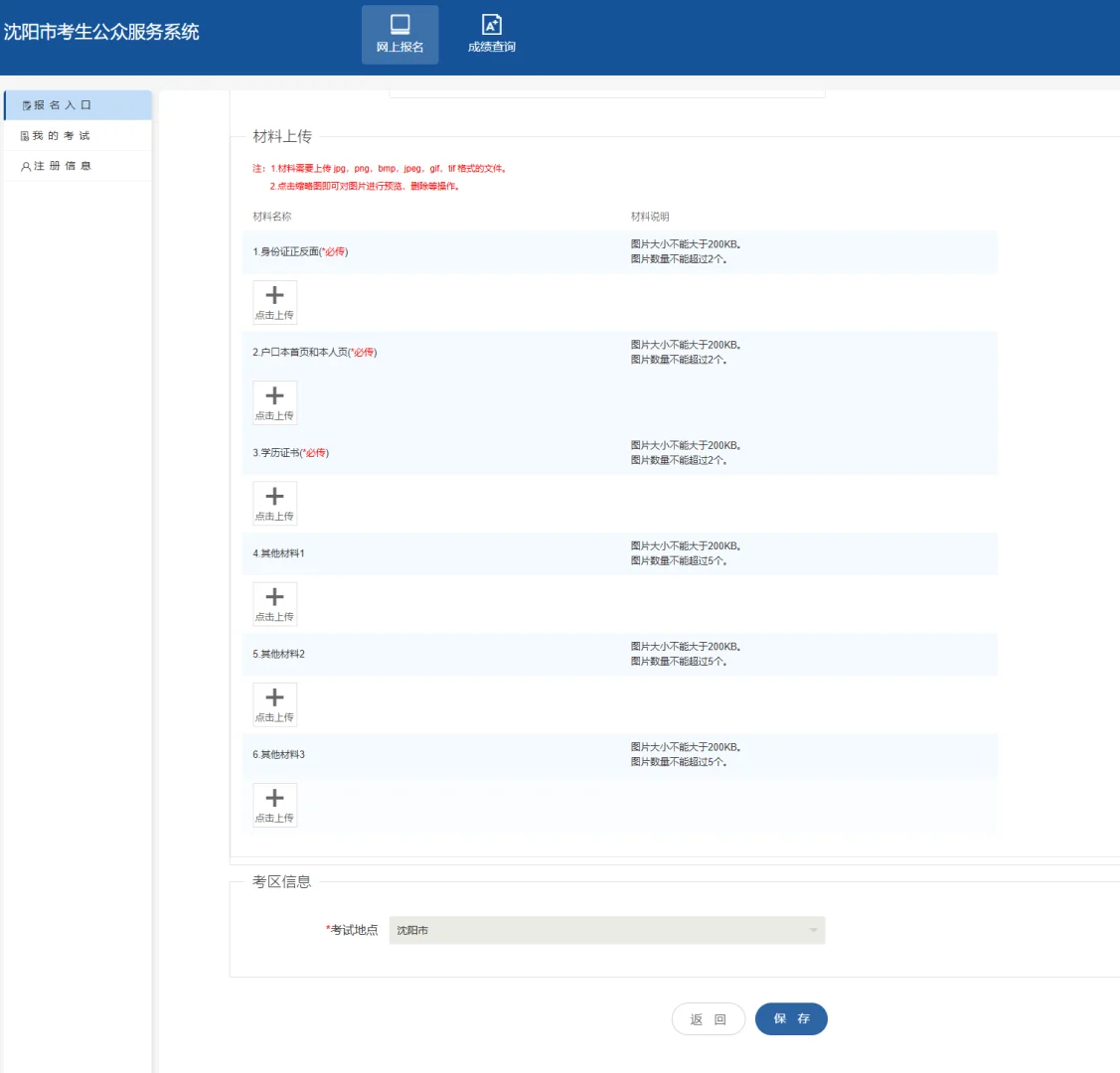Click the 沈阳市考生公众服务系统 header title
The image size is (1120, 1073).
click(x=99, y=32)
